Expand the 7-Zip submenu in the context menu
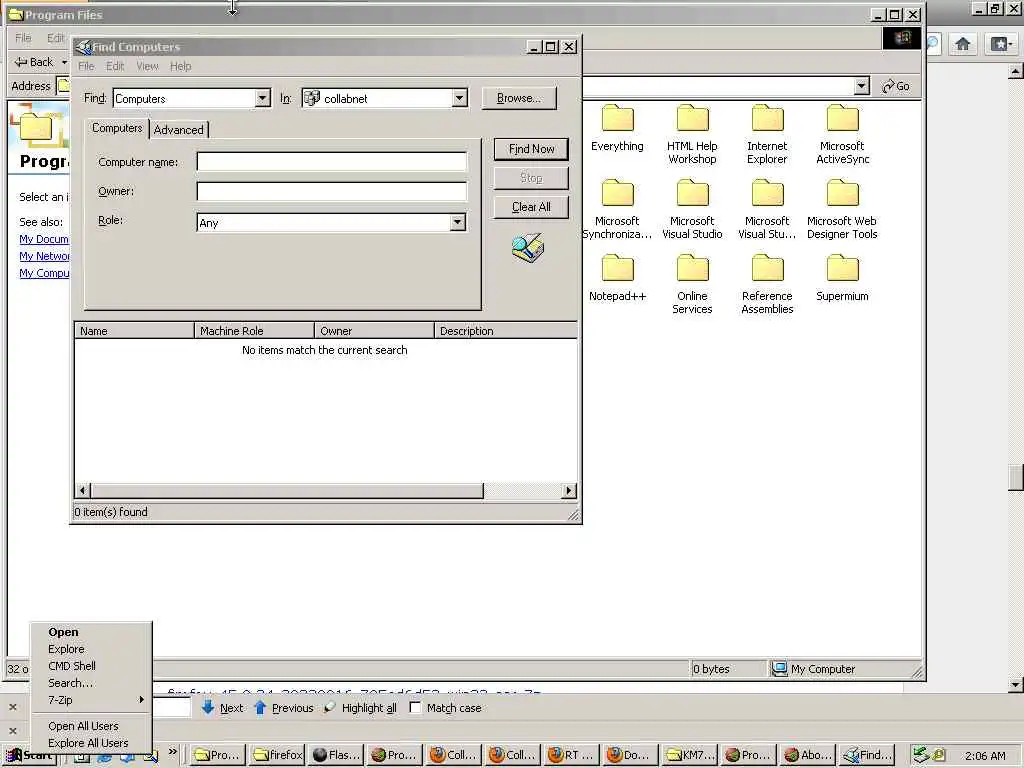The width and height of the screenshot is (1024, 768). point(93,700)
